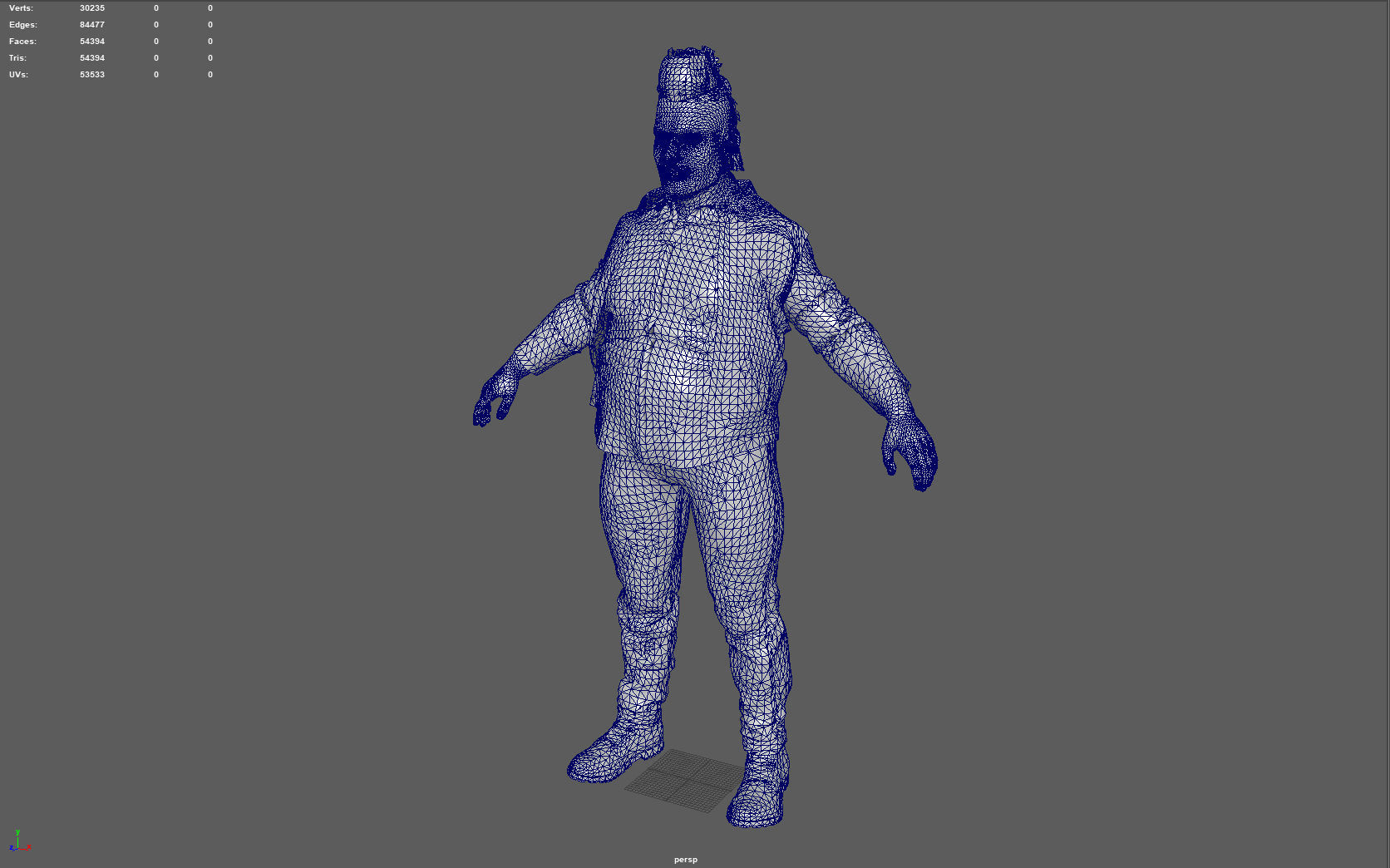Click the Tris: label in the HUD
Image resolution: width=1390 pixels, height=868 pixels.
[18, 58]
